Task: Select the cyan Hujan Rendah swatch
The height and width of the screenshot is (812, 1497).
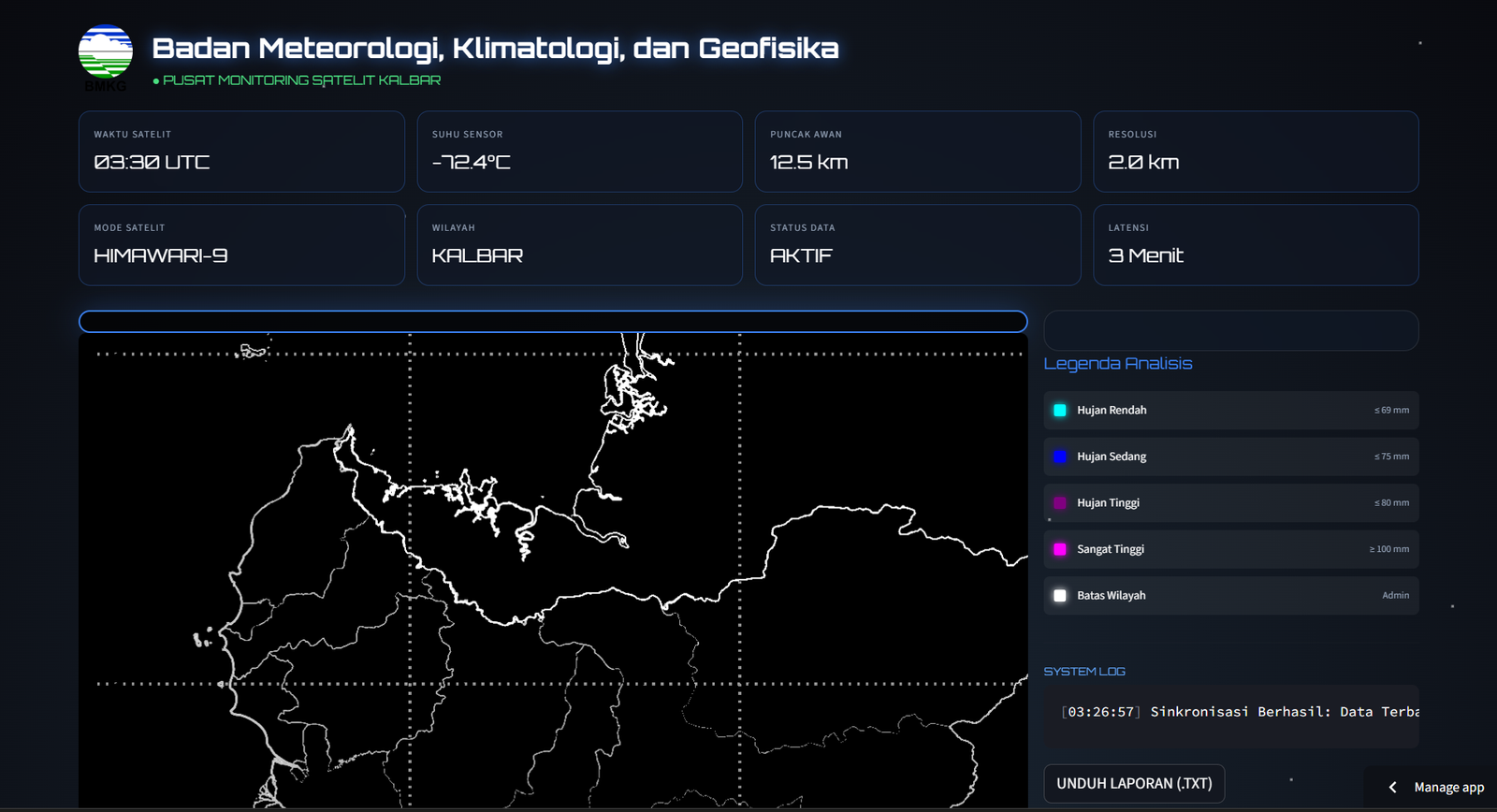Action: 1059,411
